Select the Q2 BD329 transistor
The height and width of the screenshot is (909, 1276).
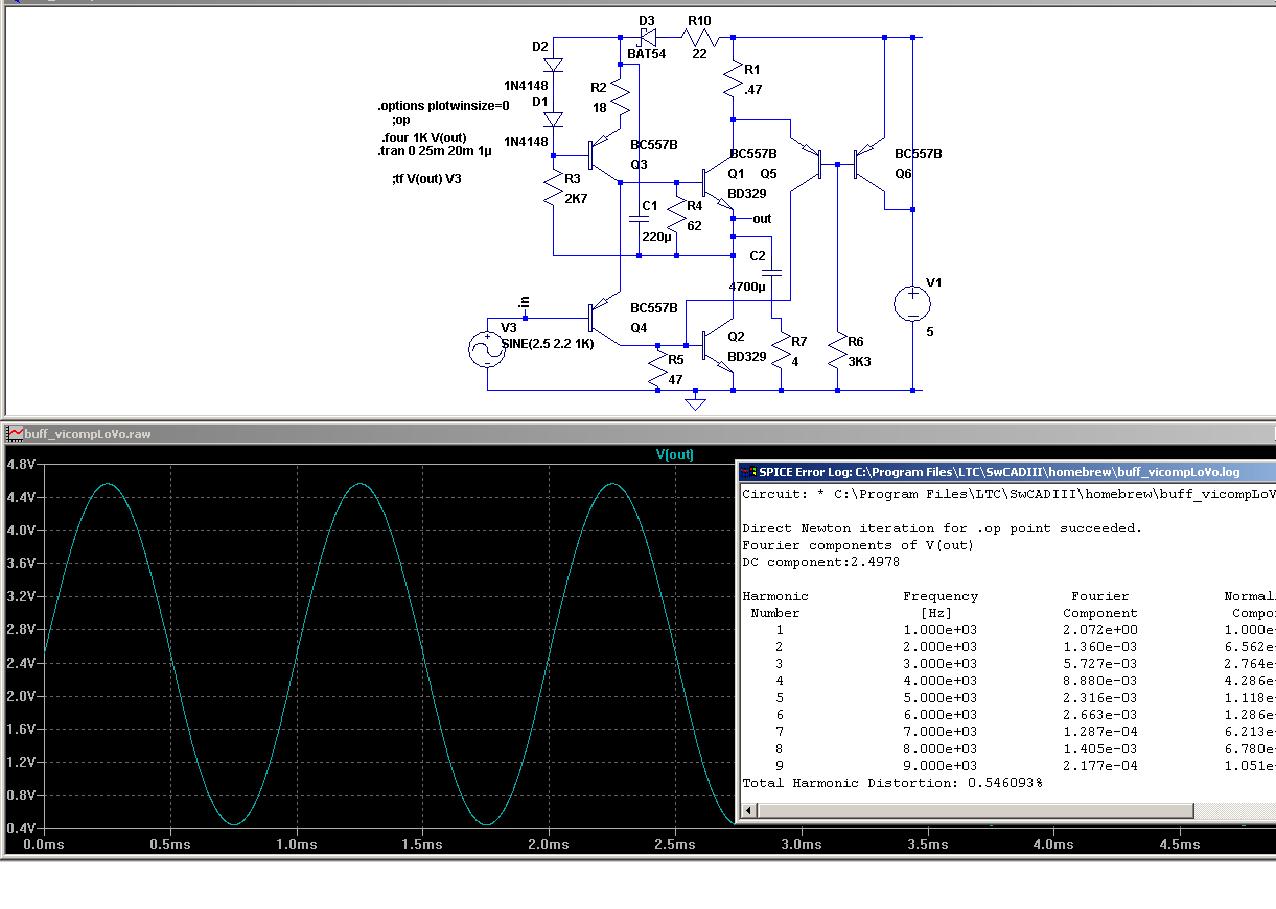click(x=716, y=345)
